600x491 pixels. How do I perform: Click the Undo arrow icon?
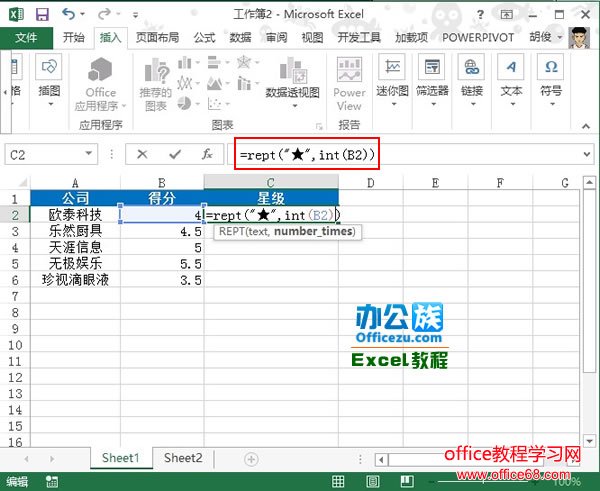tap(68, 14)
